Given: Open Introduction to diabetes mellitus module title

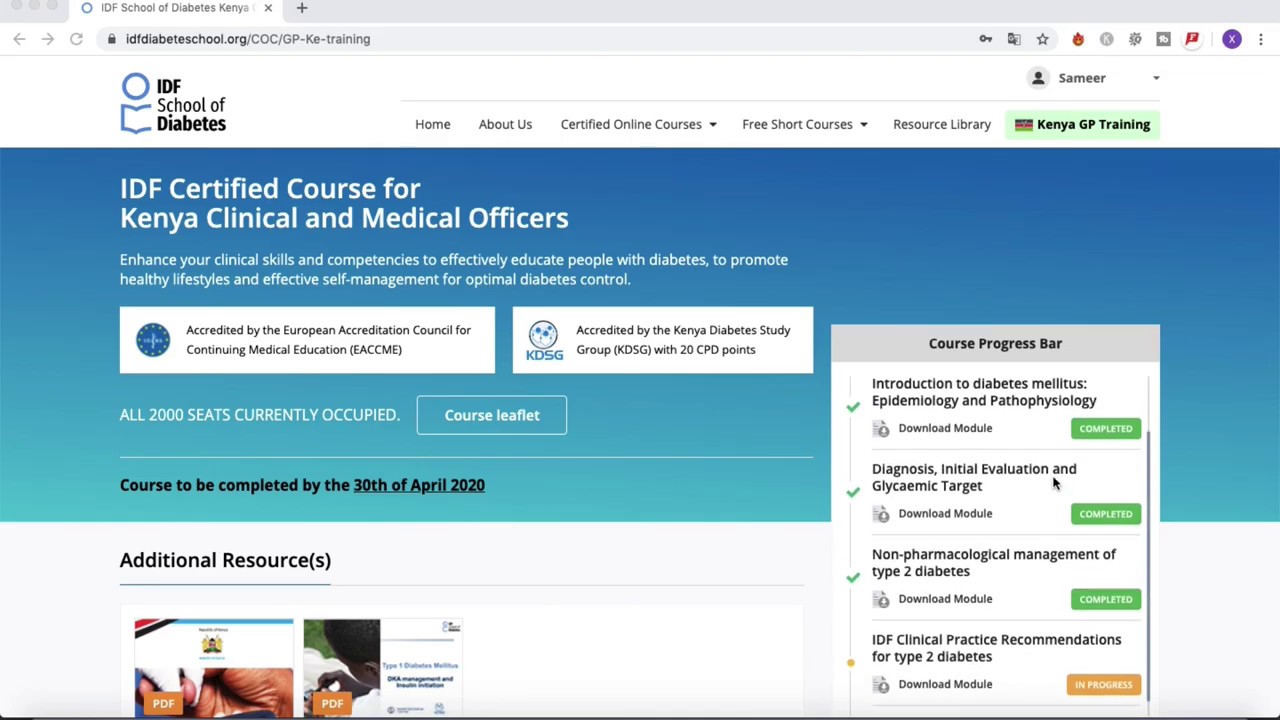Looking at the screenshot, I should click(x=984, y=392).
